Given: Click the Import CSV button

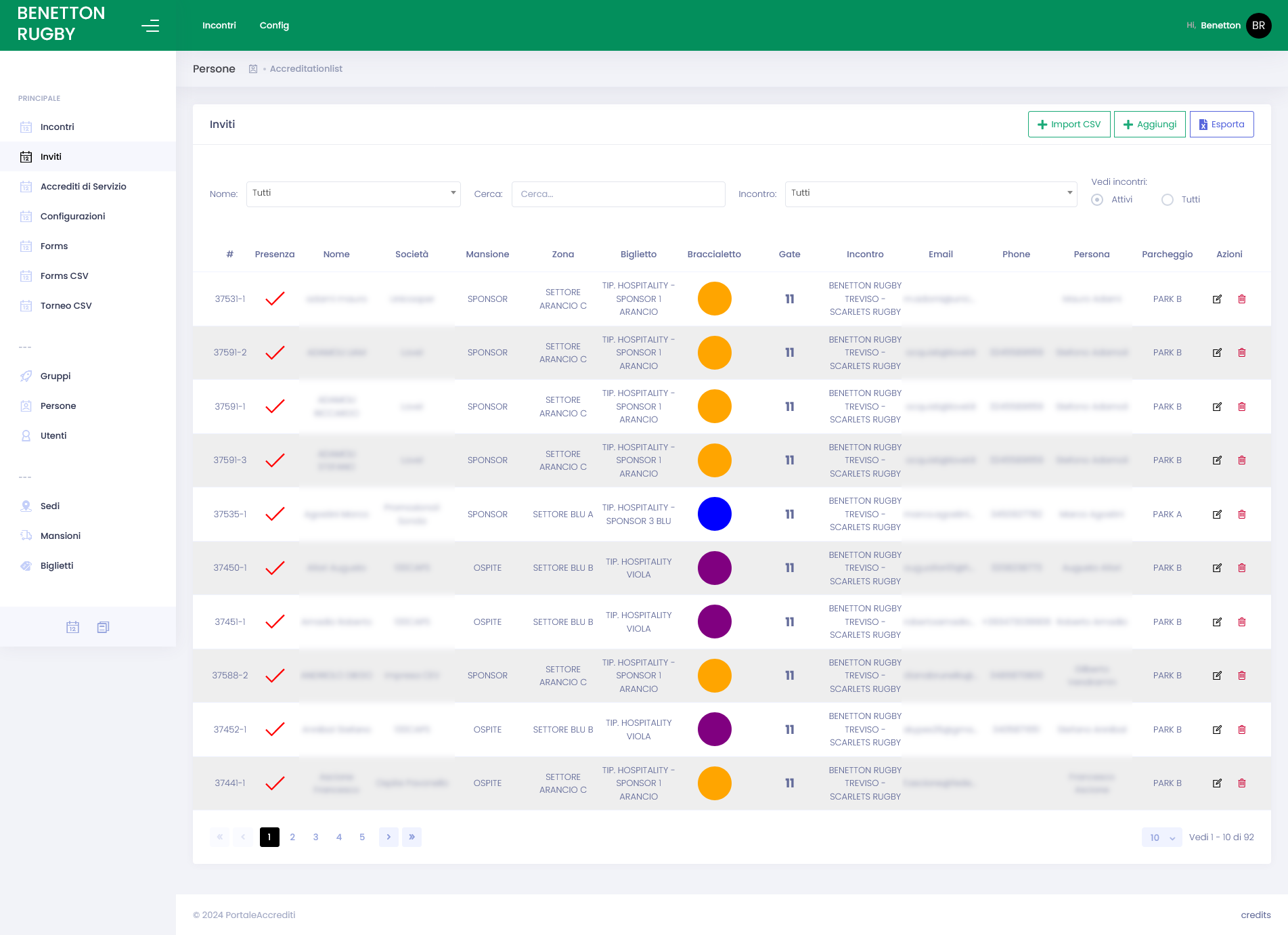Looking at the screenshot, I should (x=1069, y=125).
